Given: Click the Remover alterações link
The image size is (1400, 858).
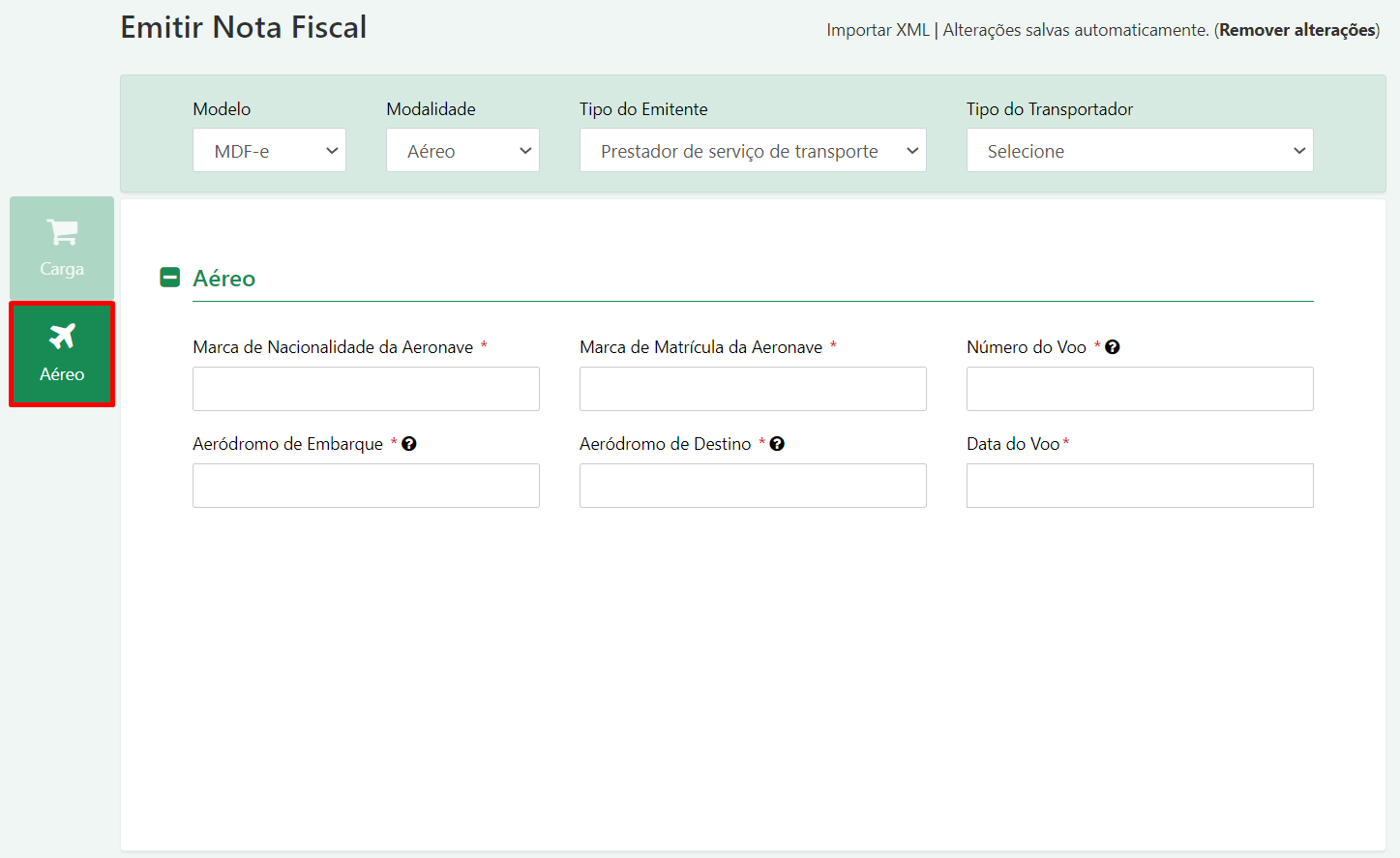Looking at the screenshot, I should pyautogui.click(x=1297, y=30).
